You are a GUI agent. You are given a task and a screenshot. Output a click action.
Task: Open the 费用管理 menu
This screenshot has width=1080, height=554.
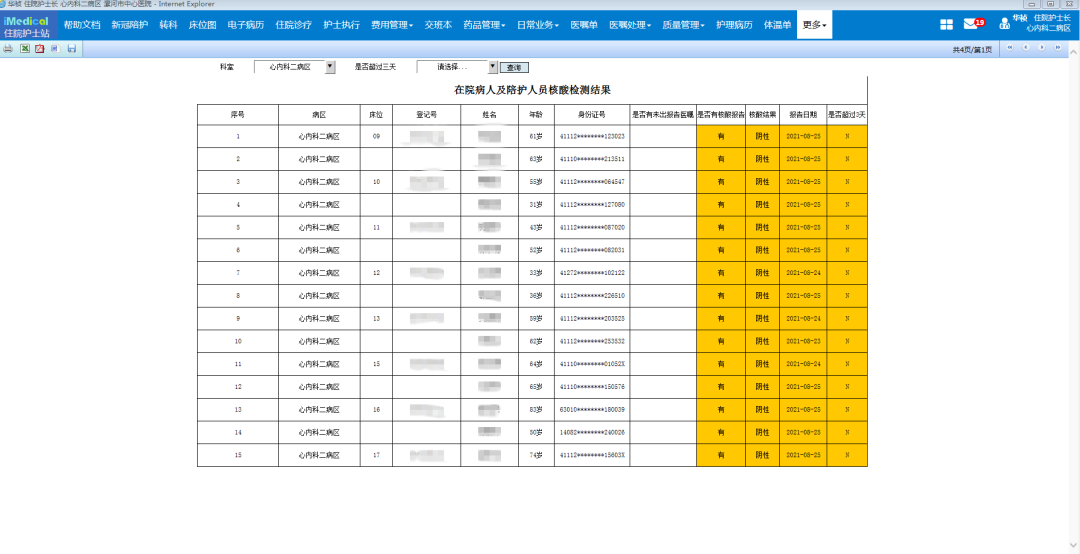click(391, 24)
